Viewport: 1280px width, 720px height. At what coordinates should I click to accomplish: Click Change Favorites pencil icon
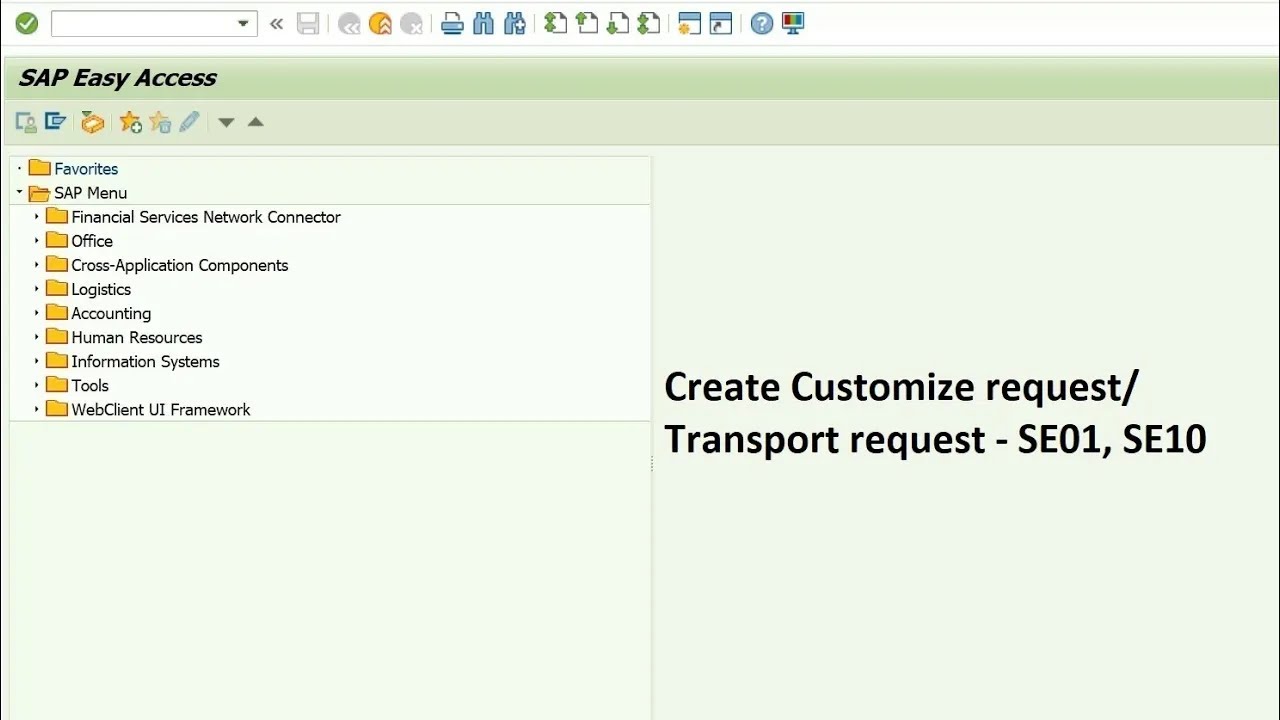point(189,122)
